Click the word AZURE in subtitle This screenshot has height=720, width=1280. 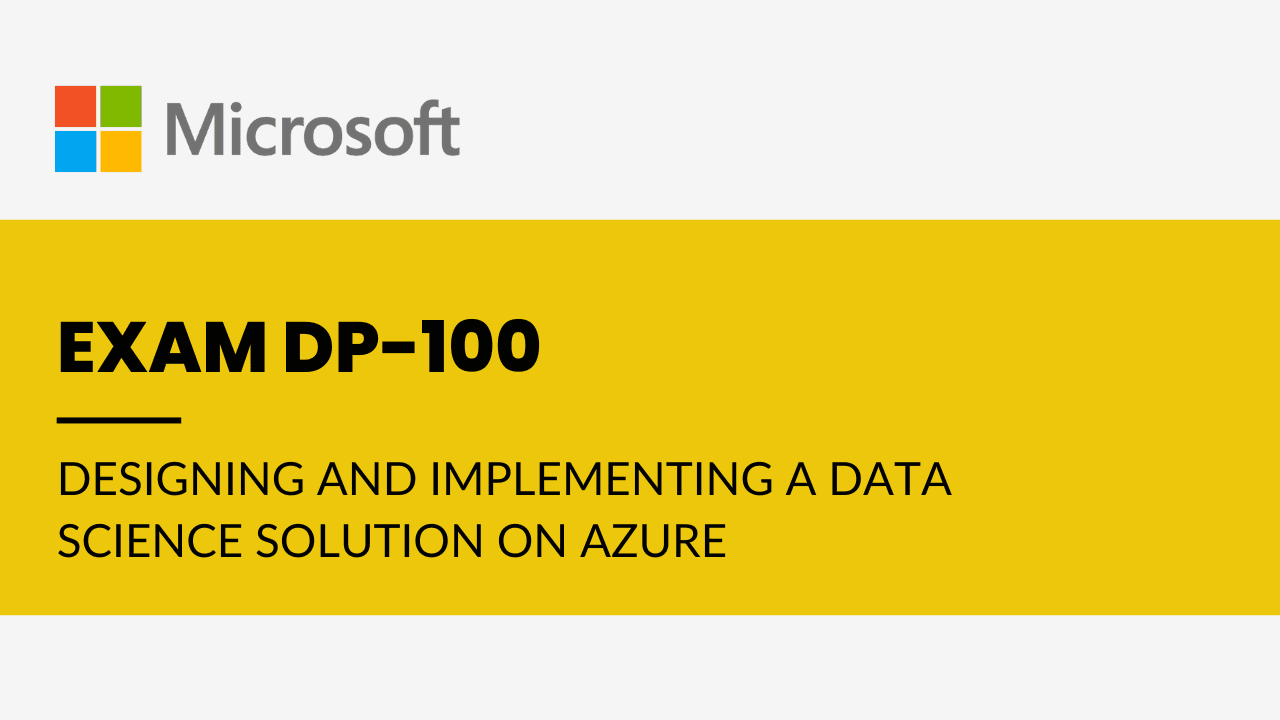pyautogui.click(x=653, y=541)
